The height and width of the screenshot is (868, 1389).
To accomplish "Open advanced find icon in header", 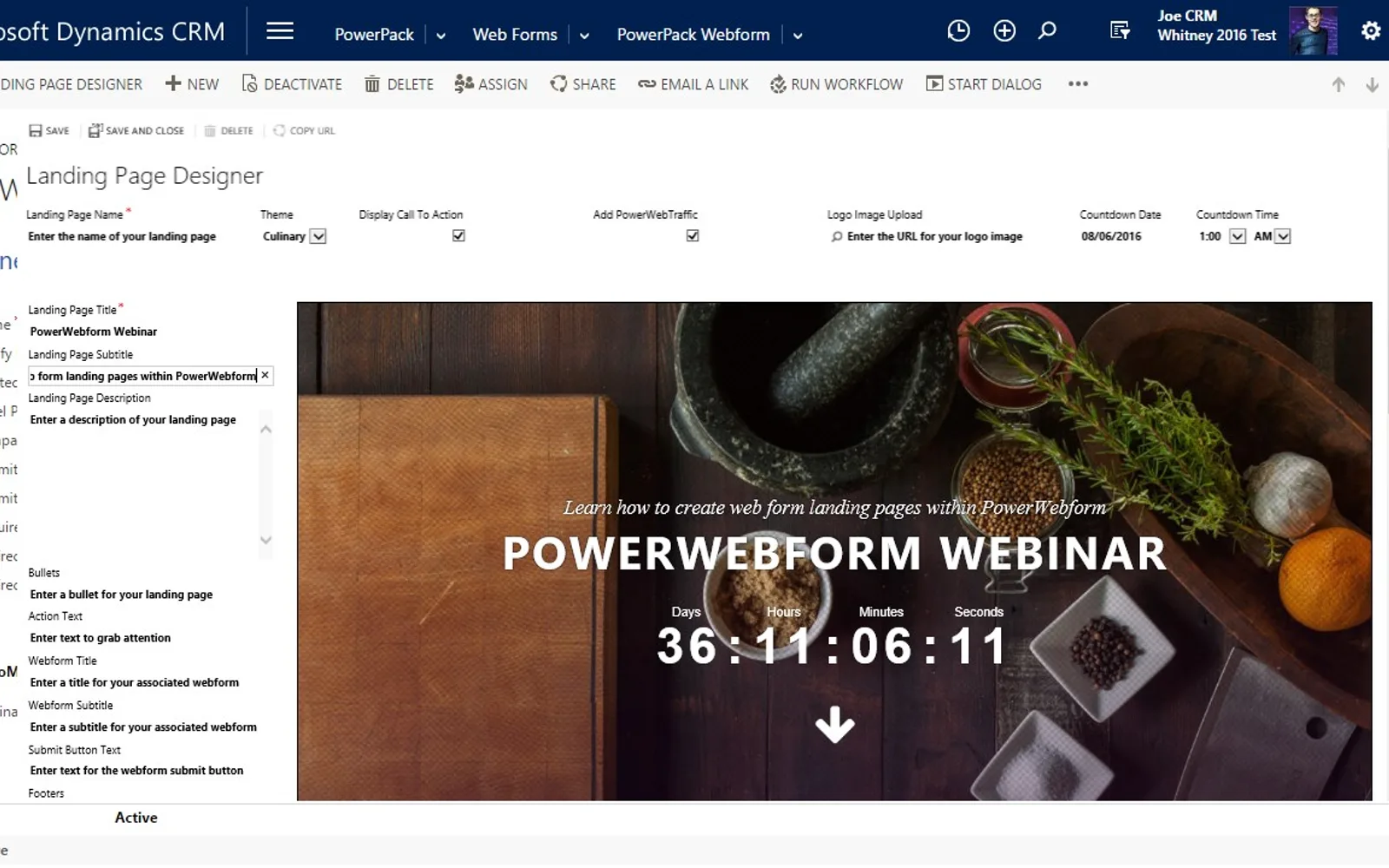I will (x=1120, y=31).
